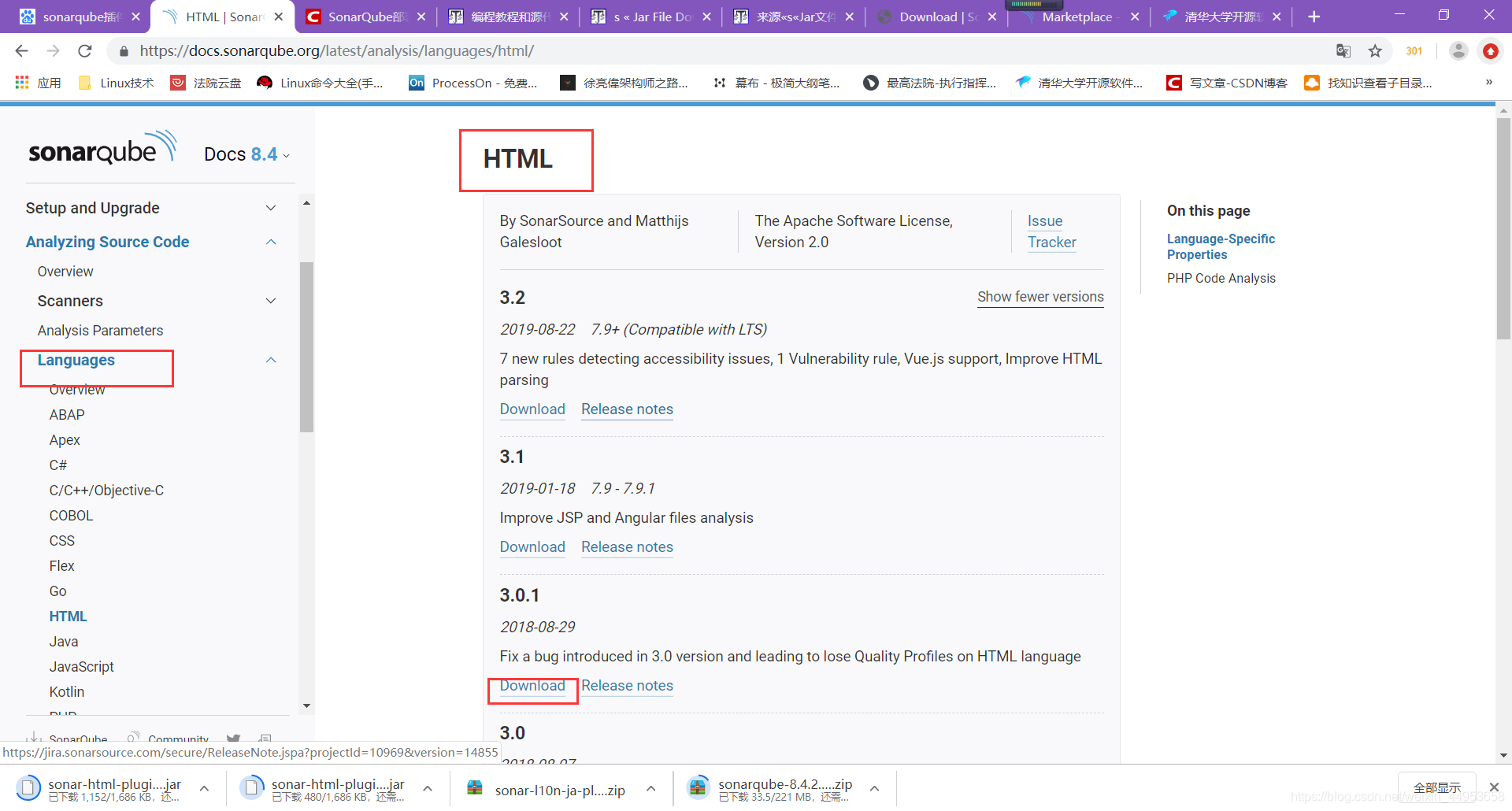This screenshot has height=811, width=1512.
Task: Open the Linux技术 bookmark folder
Action: click(x=117, y=83)
